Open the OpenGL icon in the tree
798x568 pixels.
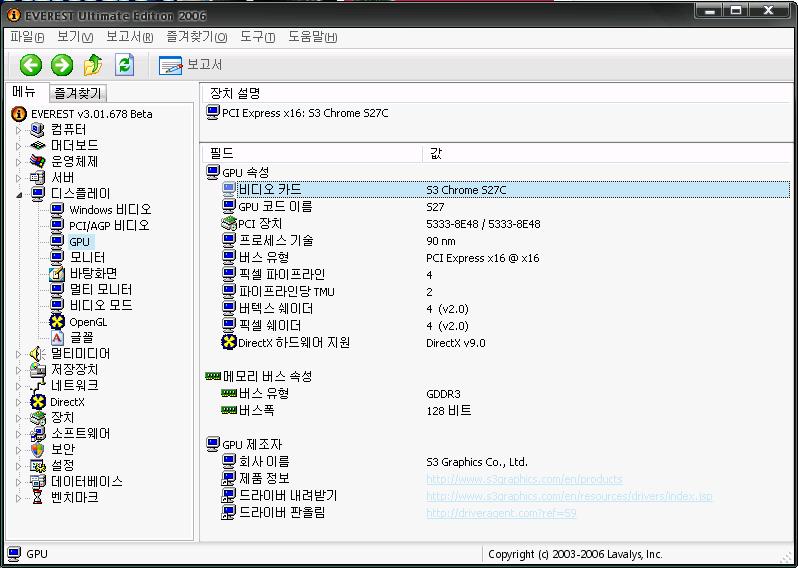[57, 322]
